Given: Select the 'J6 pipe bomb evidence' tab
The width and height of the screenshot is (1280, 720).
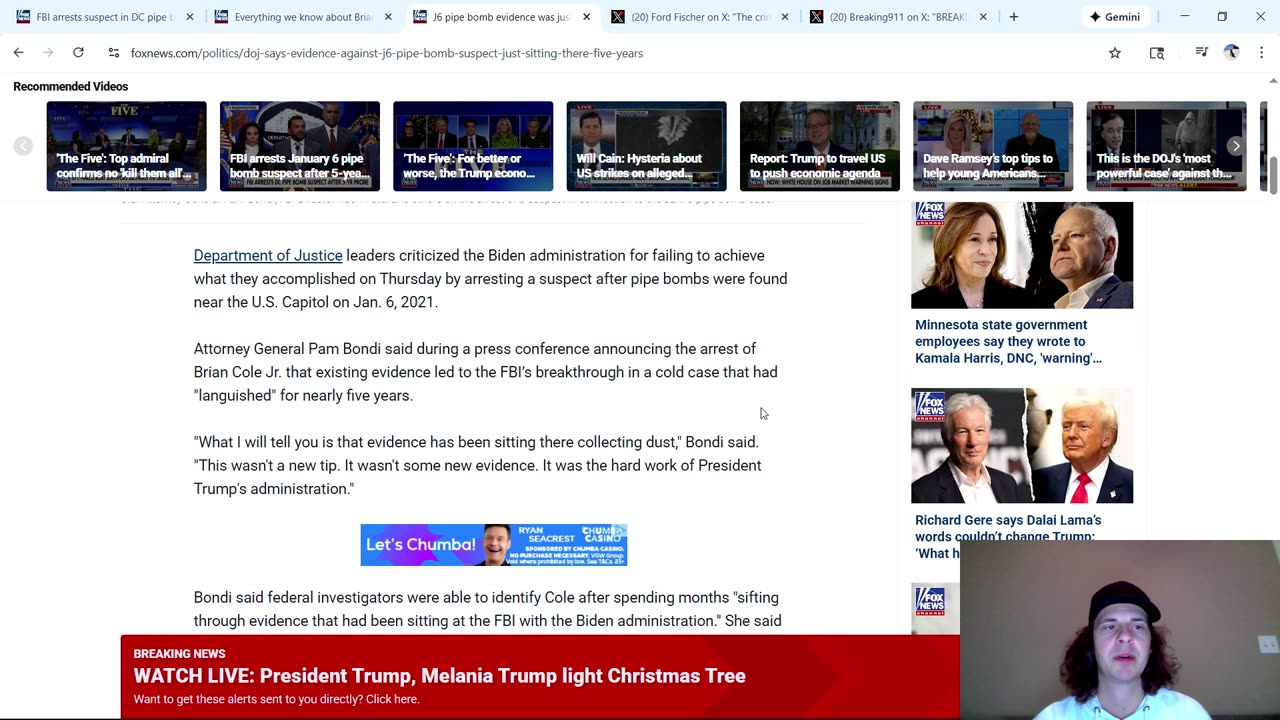Looking at the screenshot, I should click(x=501, y=17).
